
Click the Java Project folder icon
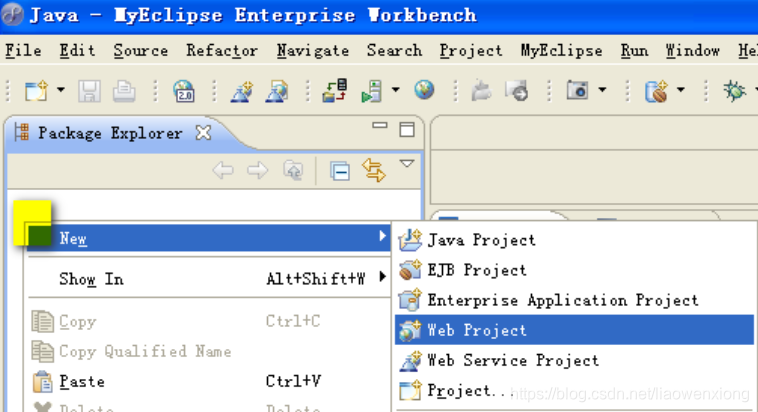click(x=410, y=240)
